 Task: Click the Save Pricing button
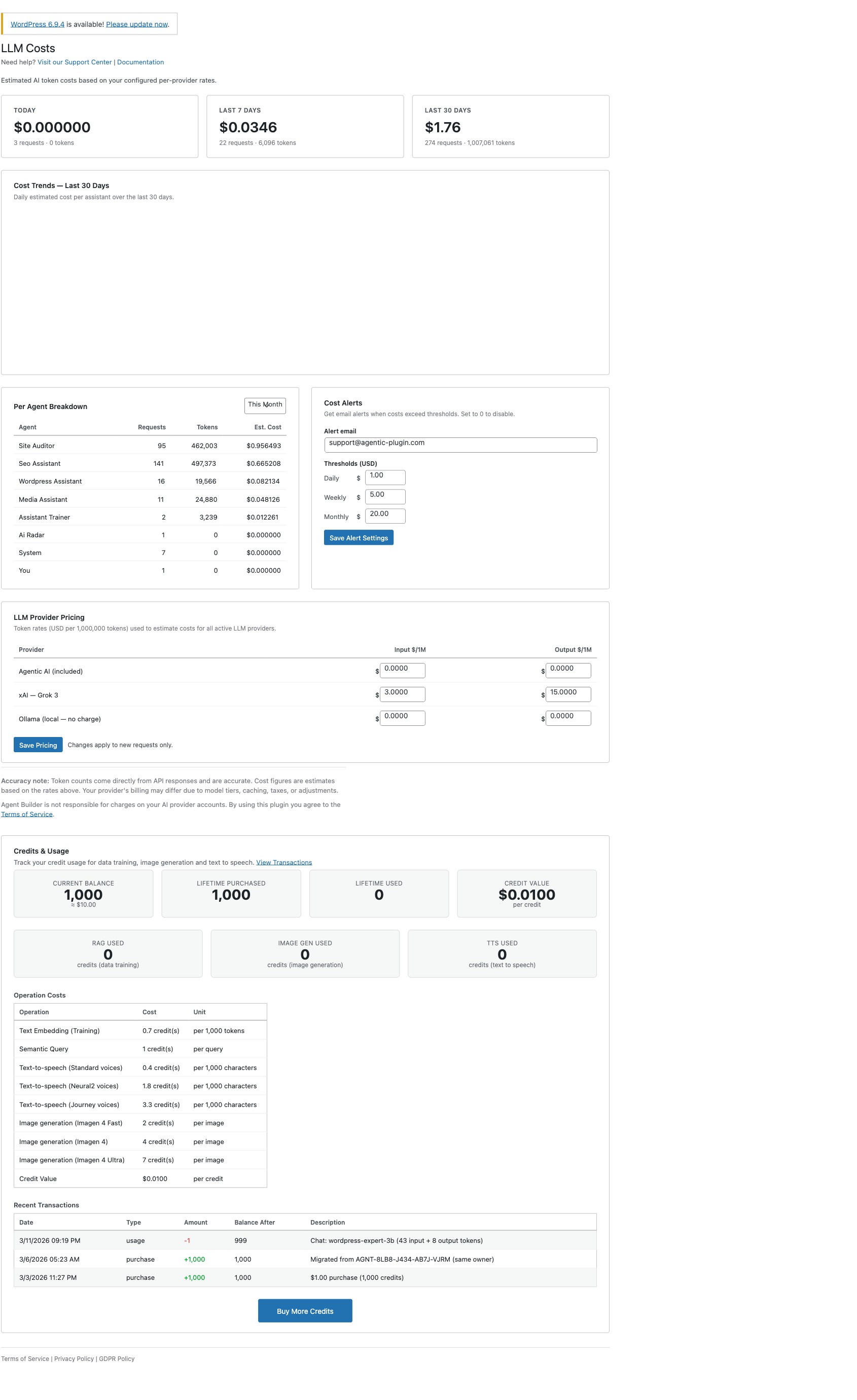coord(38,744)
